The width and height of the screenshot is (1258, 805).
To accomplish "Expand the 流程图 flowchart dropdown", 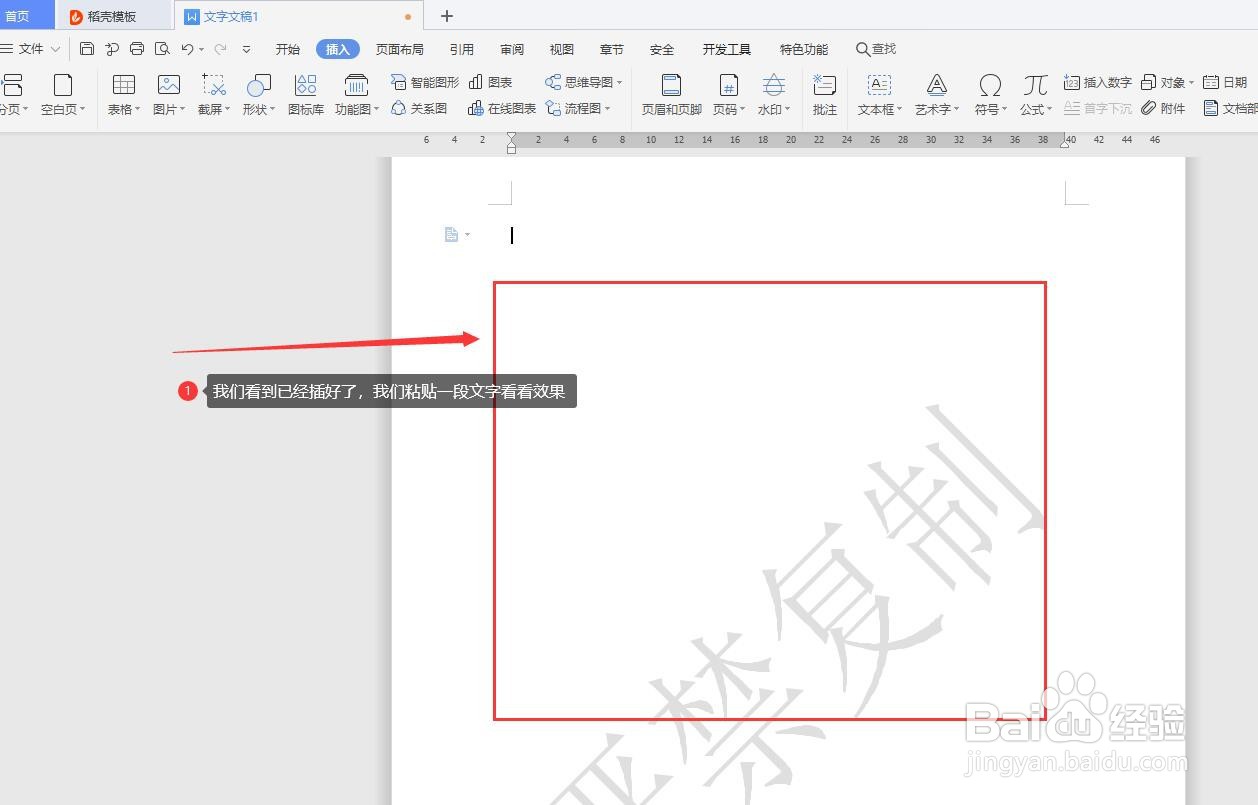I will pyautogui.click(x=608, y=109).
